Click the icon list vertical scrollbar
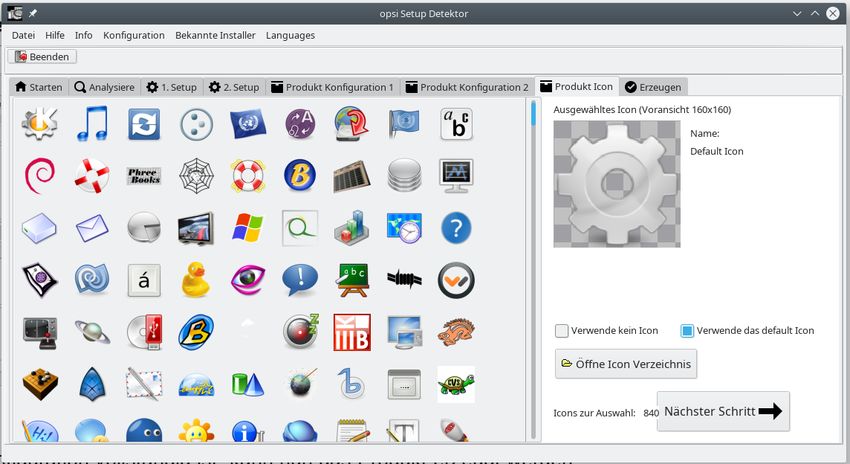Image resolution: width=850 pixels, height=464 pixels. [533, 269]
